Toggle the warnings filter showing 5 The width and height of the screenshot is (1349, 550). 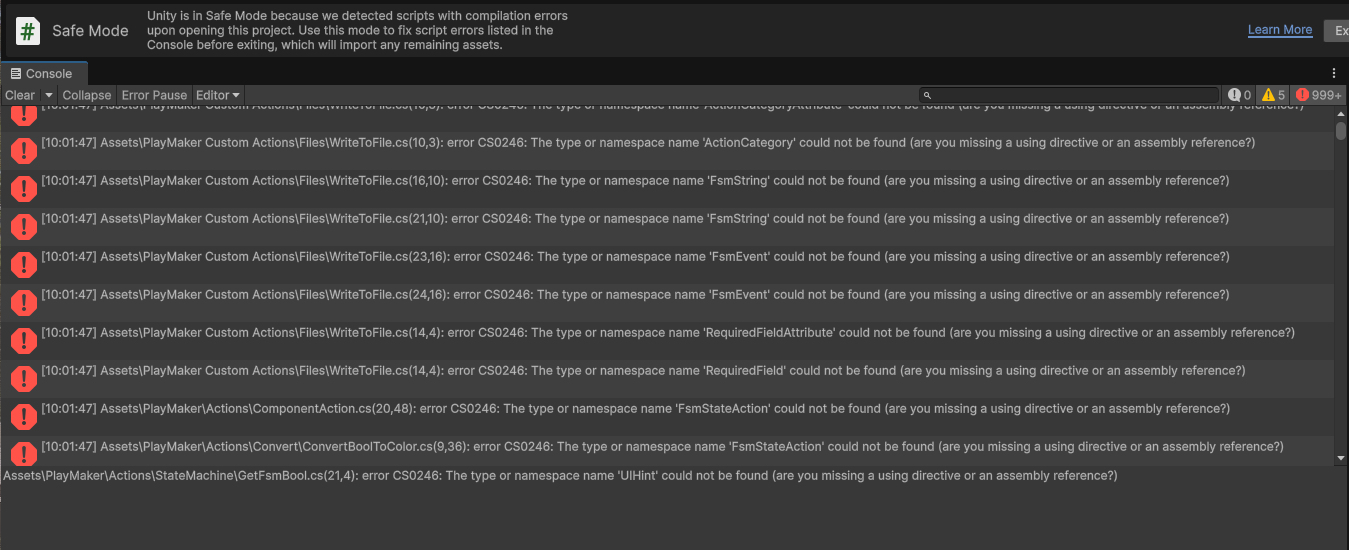(x=1273, y=95)
